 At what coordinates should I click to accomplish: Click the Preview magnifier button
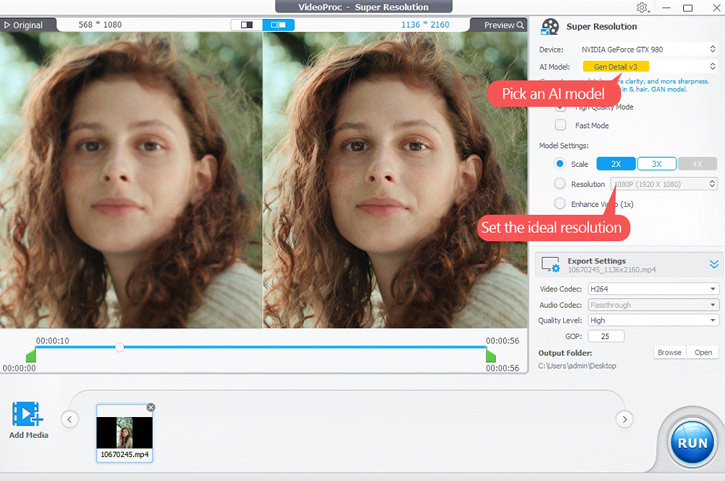[x=502, y=24]
